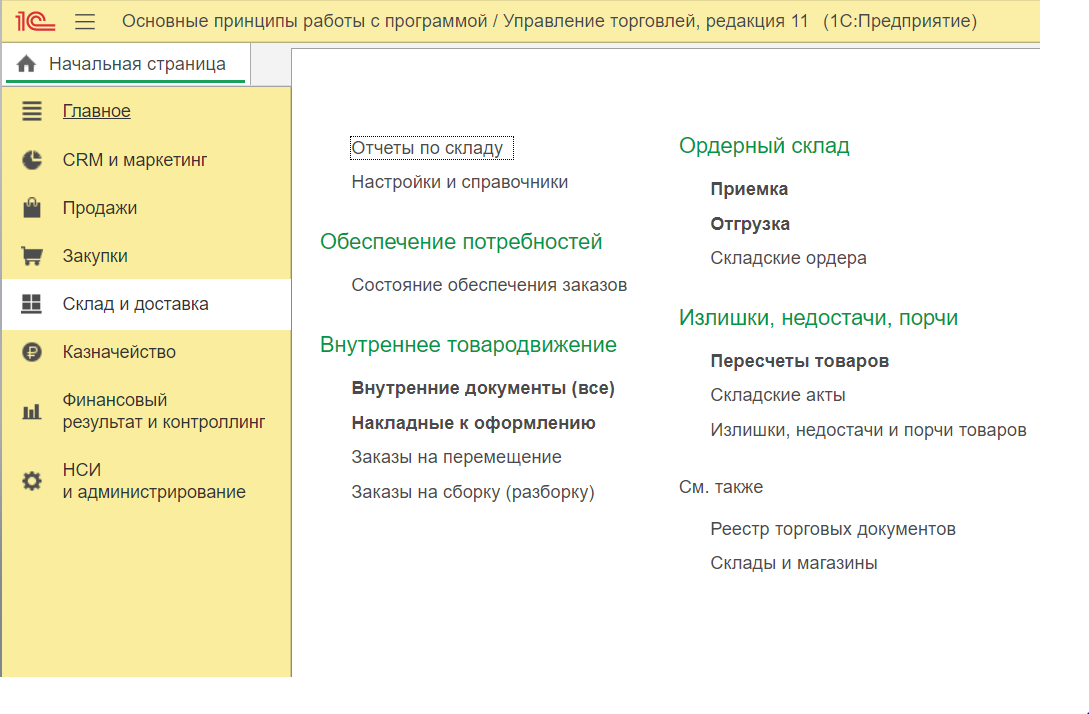Screen dimensions: 1089x714
Task: Open the hamburger main menu icon
Action: [85, 21]
